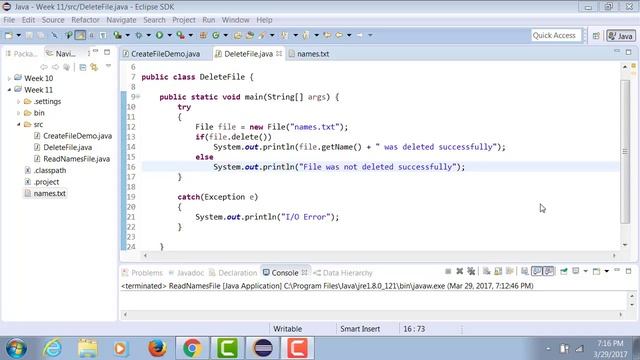Click Collapse All icon in Navigator
This screenshot has width=640, height=360.
pyautogui.click(x=83, y=67)
